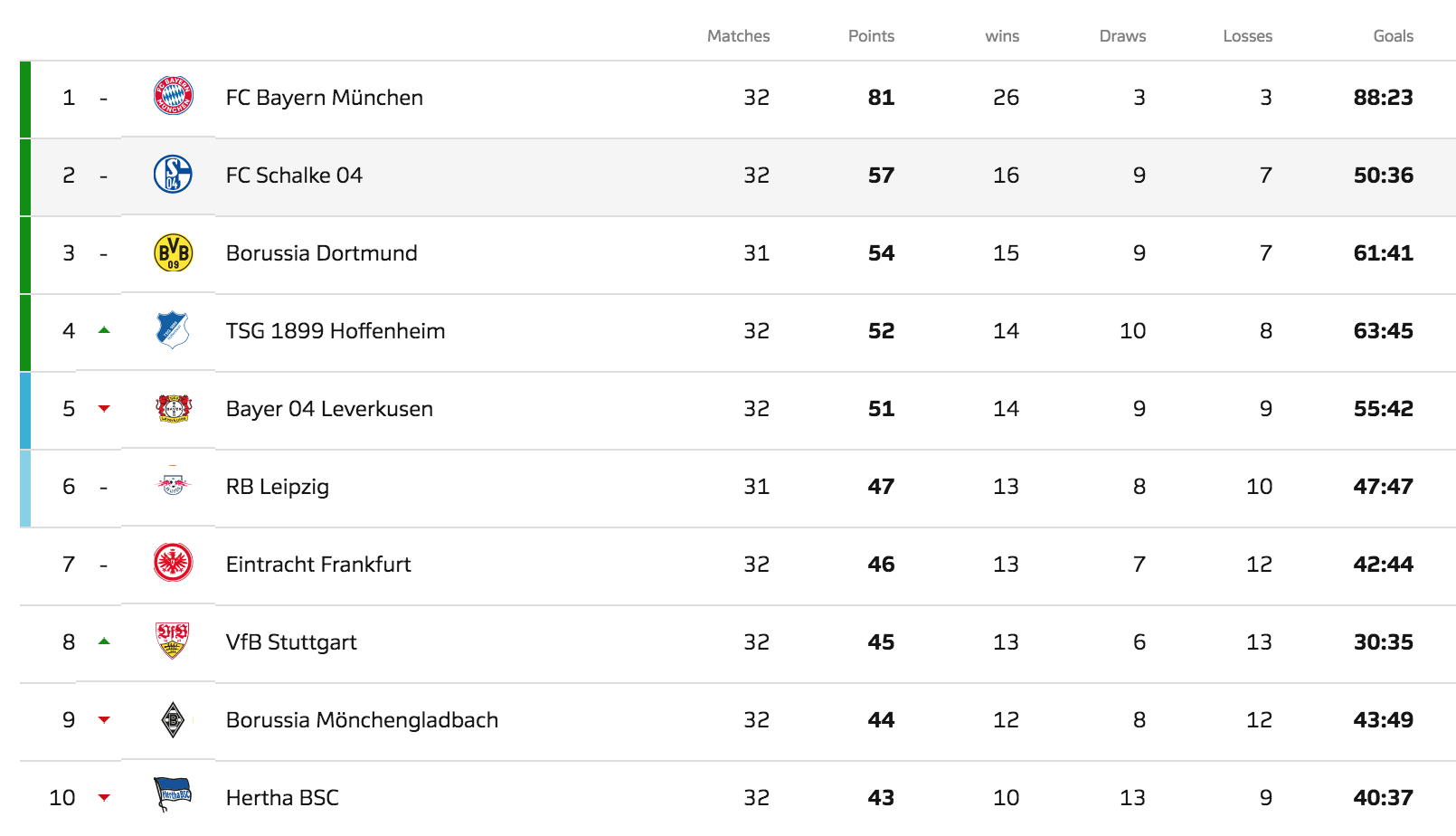Select the Borussia Dortmund BVB badge

(x=173, y=252)
